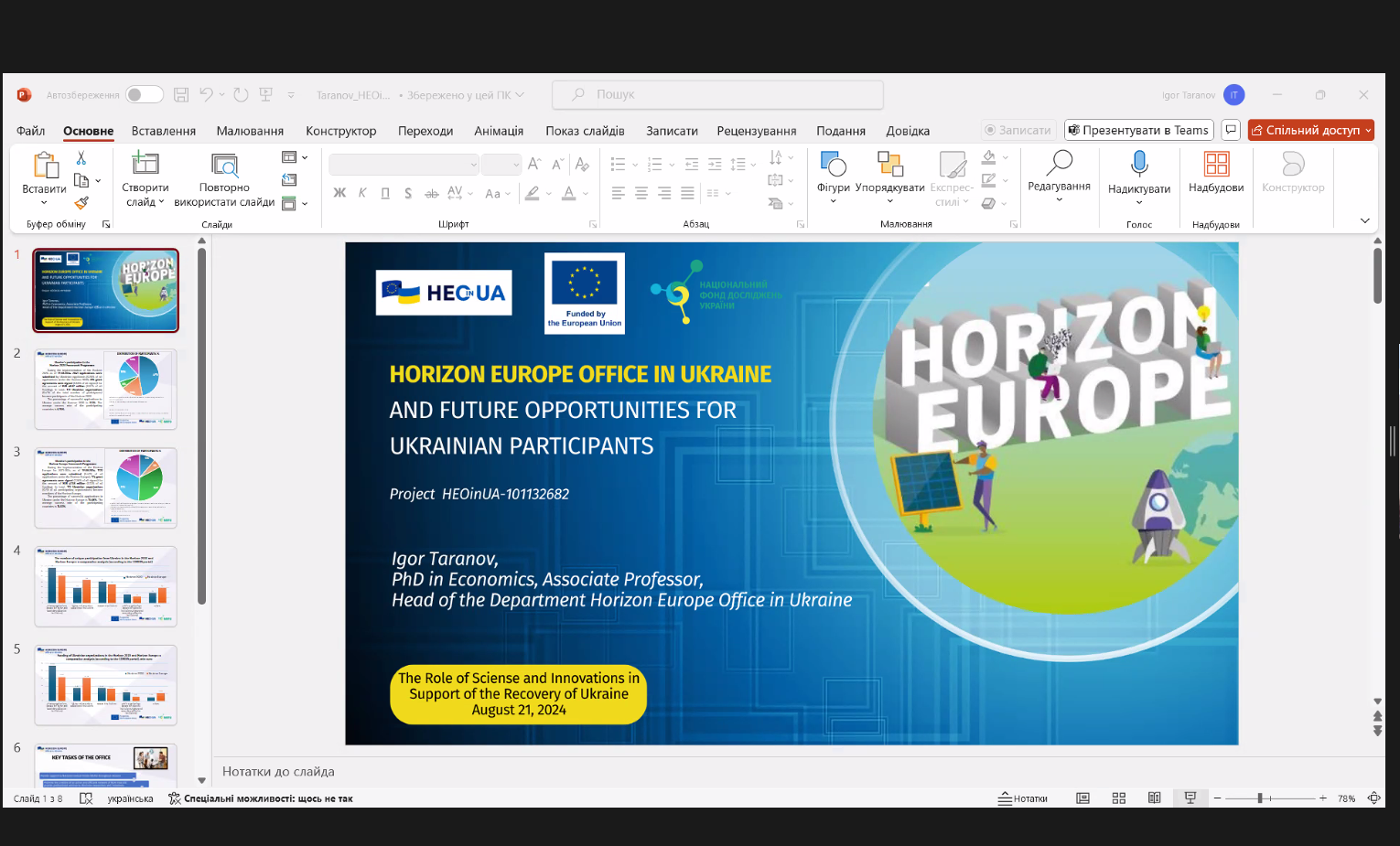1400x846 pixels.
Task: Click the Copy icon in Буфер обміну
Action: click(x=81, y=180)
